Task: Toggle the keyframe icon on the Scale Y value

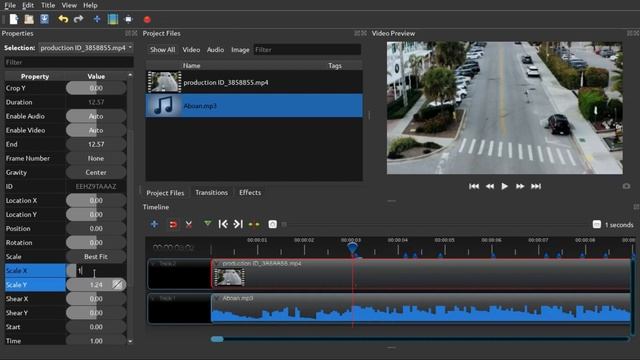Action: click(118, 284)
